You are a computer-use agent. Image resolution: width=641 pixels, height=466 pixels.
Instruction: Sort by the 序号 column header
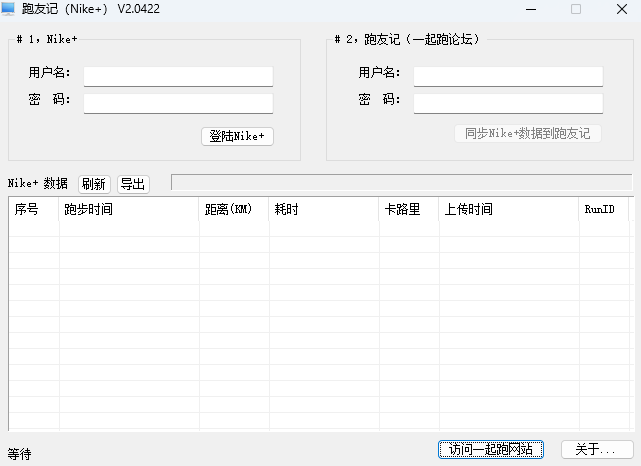(34, 209)
